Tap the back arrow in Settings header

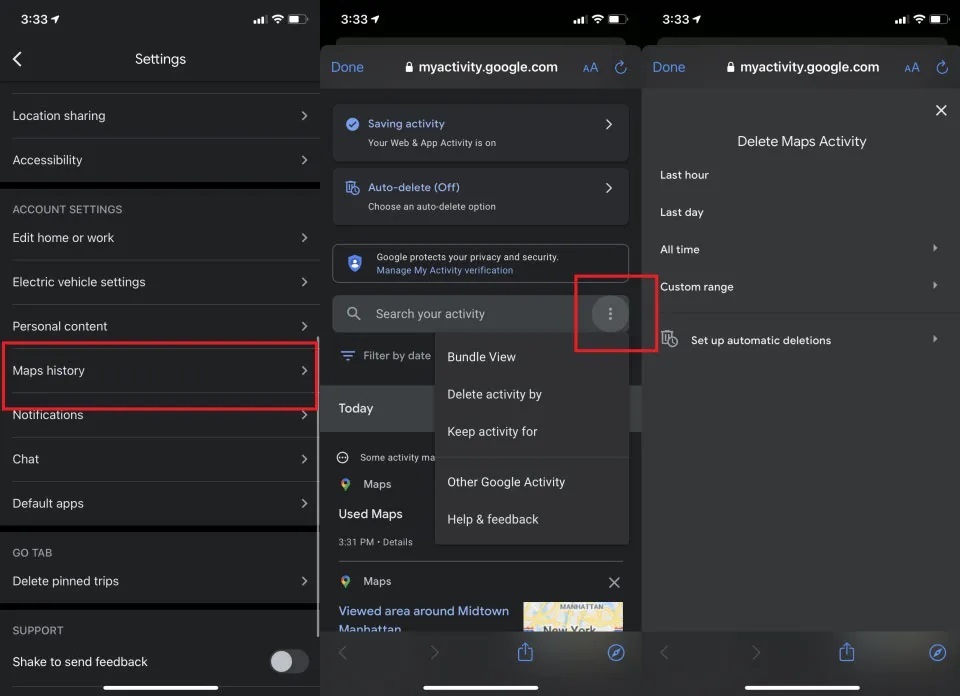tap(17, 60)
